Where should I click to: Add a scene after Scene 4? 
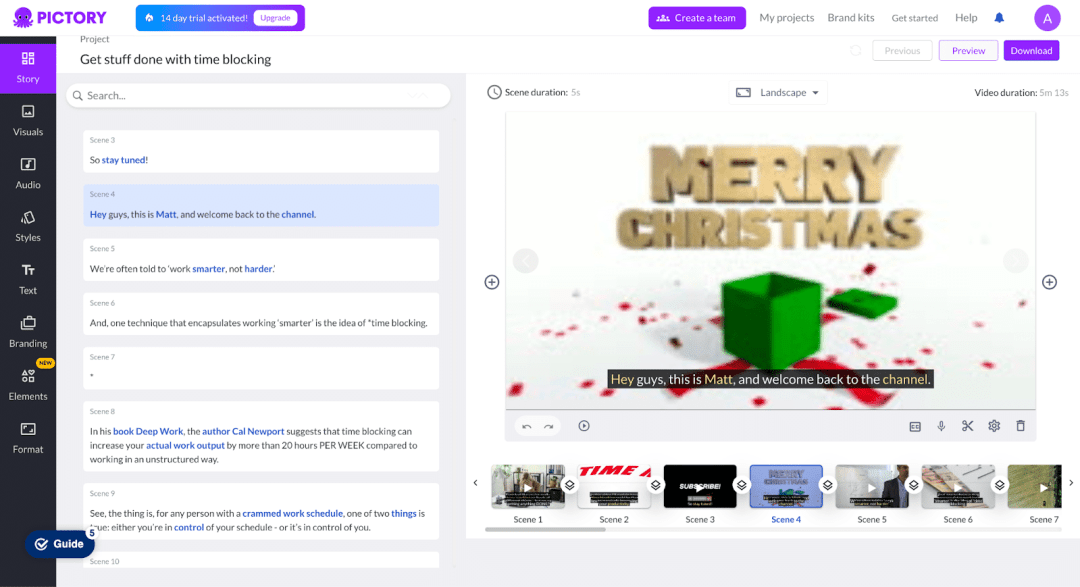(x=1049, y=282)
